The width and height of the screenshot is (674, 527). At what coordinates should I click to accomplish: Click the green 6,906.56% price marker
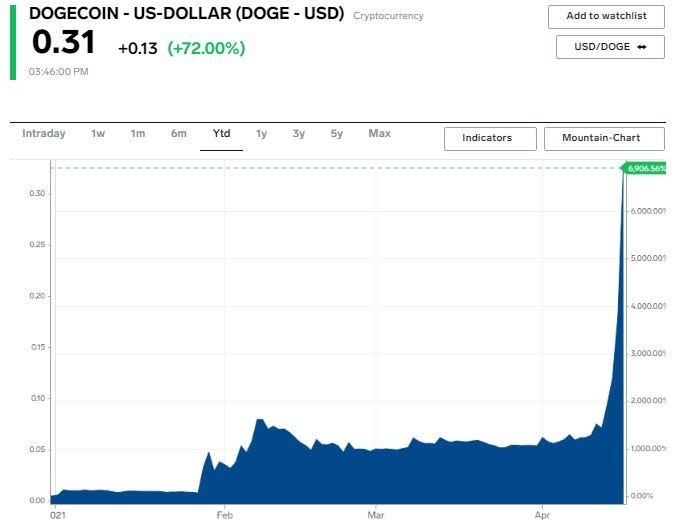[x=645, y=168]
